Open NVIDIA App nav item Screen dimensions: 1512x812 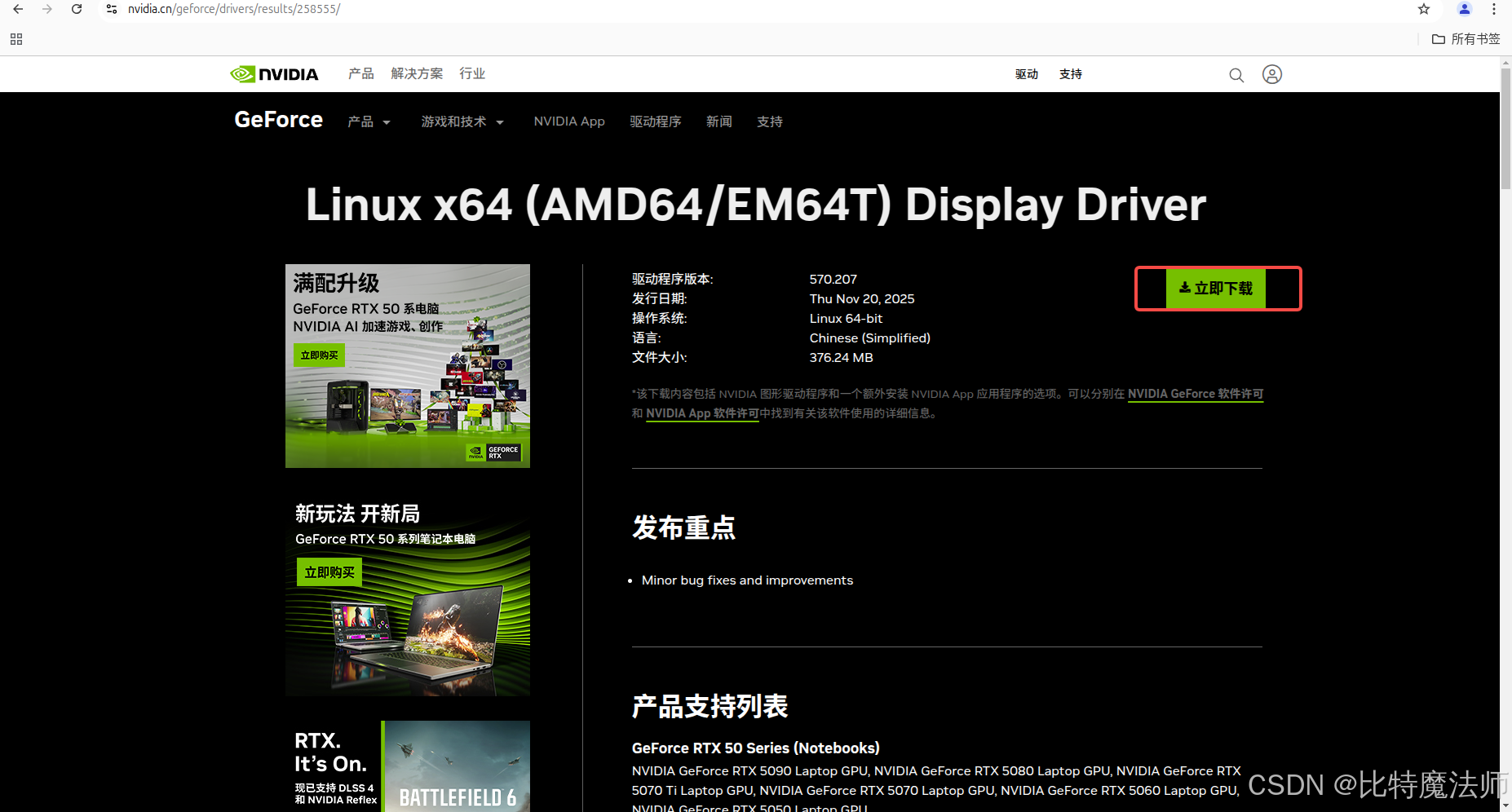[569, 121]
